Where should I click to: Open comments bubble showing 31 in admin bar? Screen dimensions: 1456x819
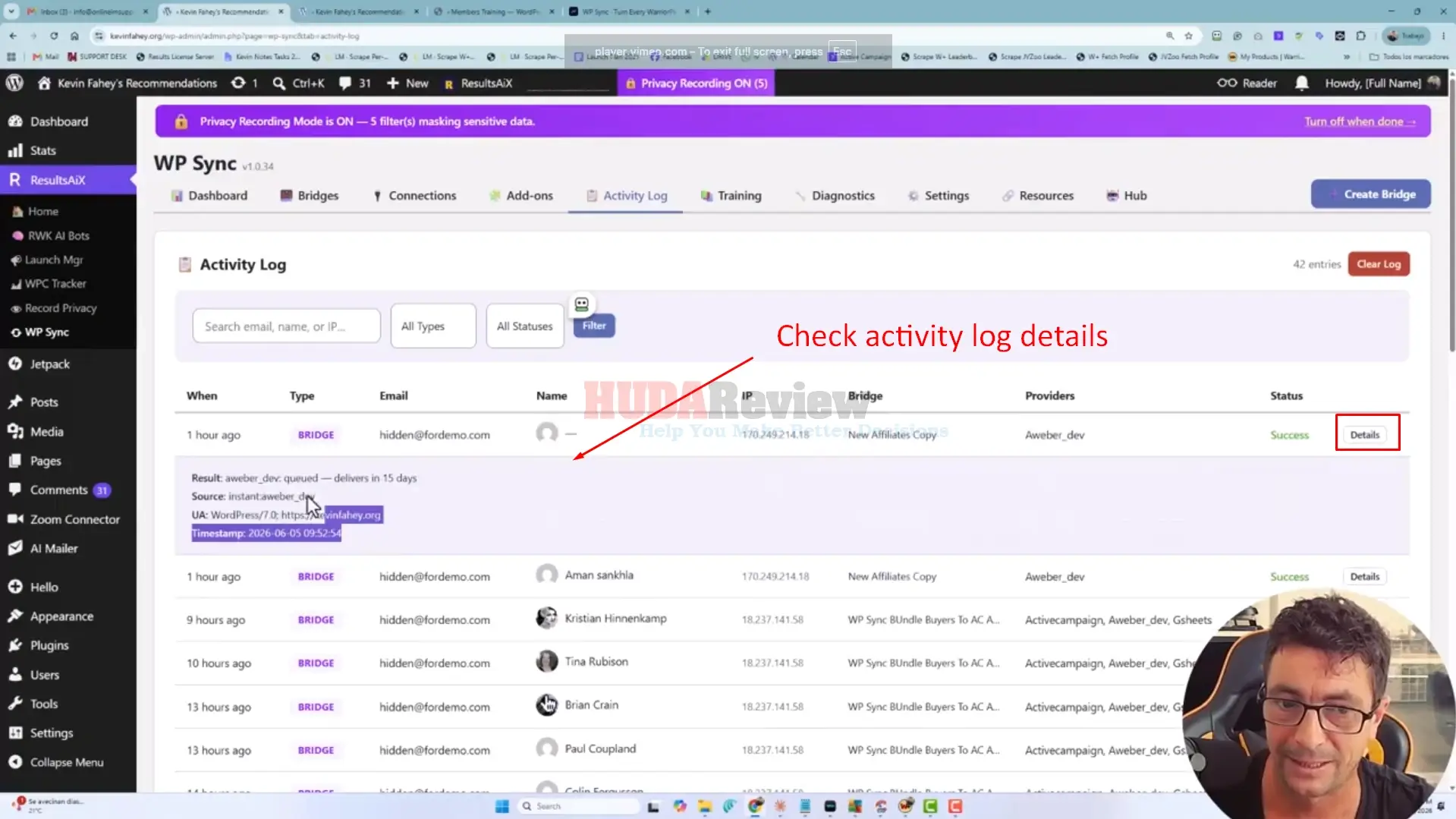(355, 83)
